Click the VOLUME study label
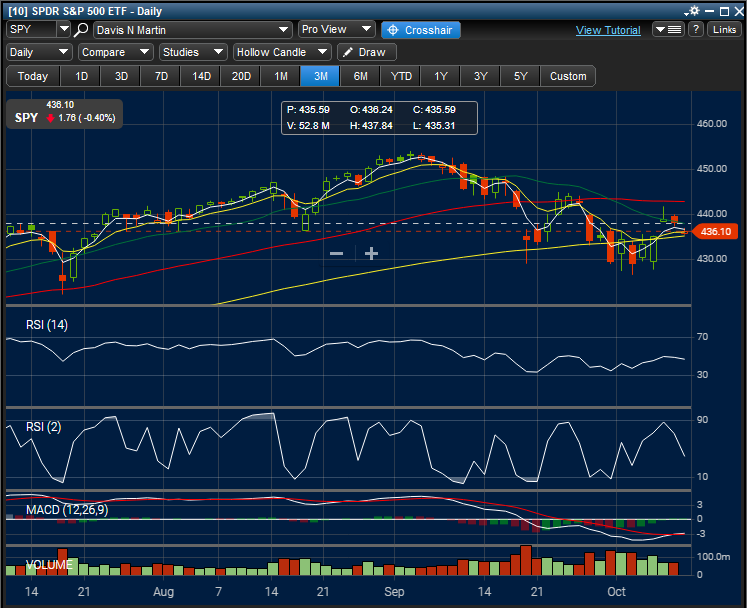 (x=49, y=565)
